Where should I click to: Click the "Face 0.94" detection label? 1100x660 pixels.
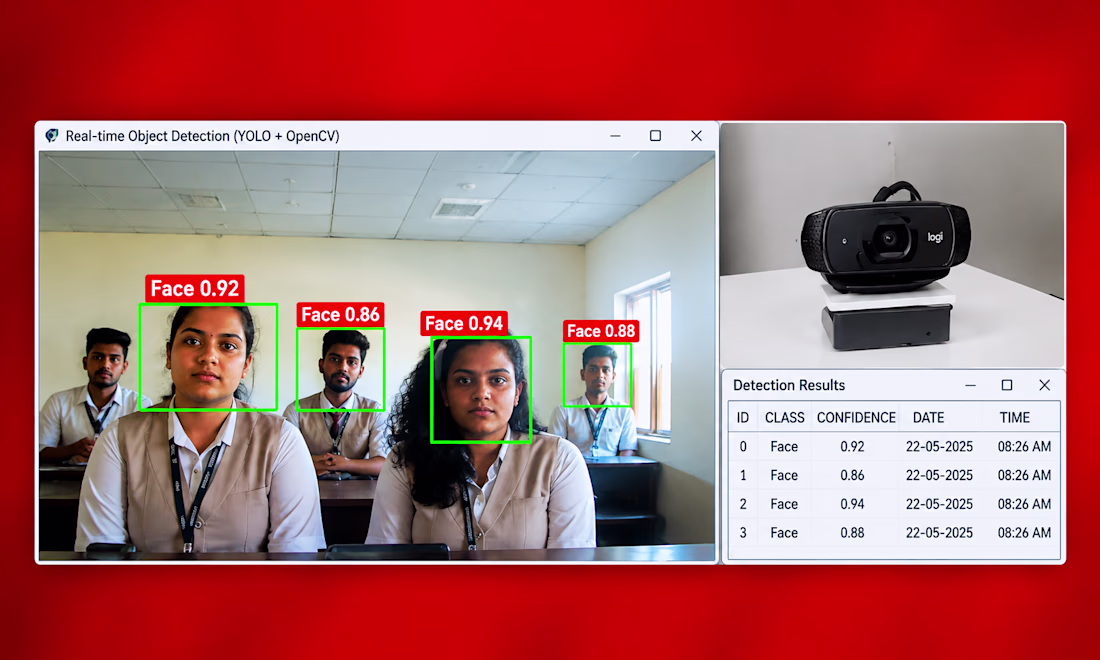click(464, 323)
